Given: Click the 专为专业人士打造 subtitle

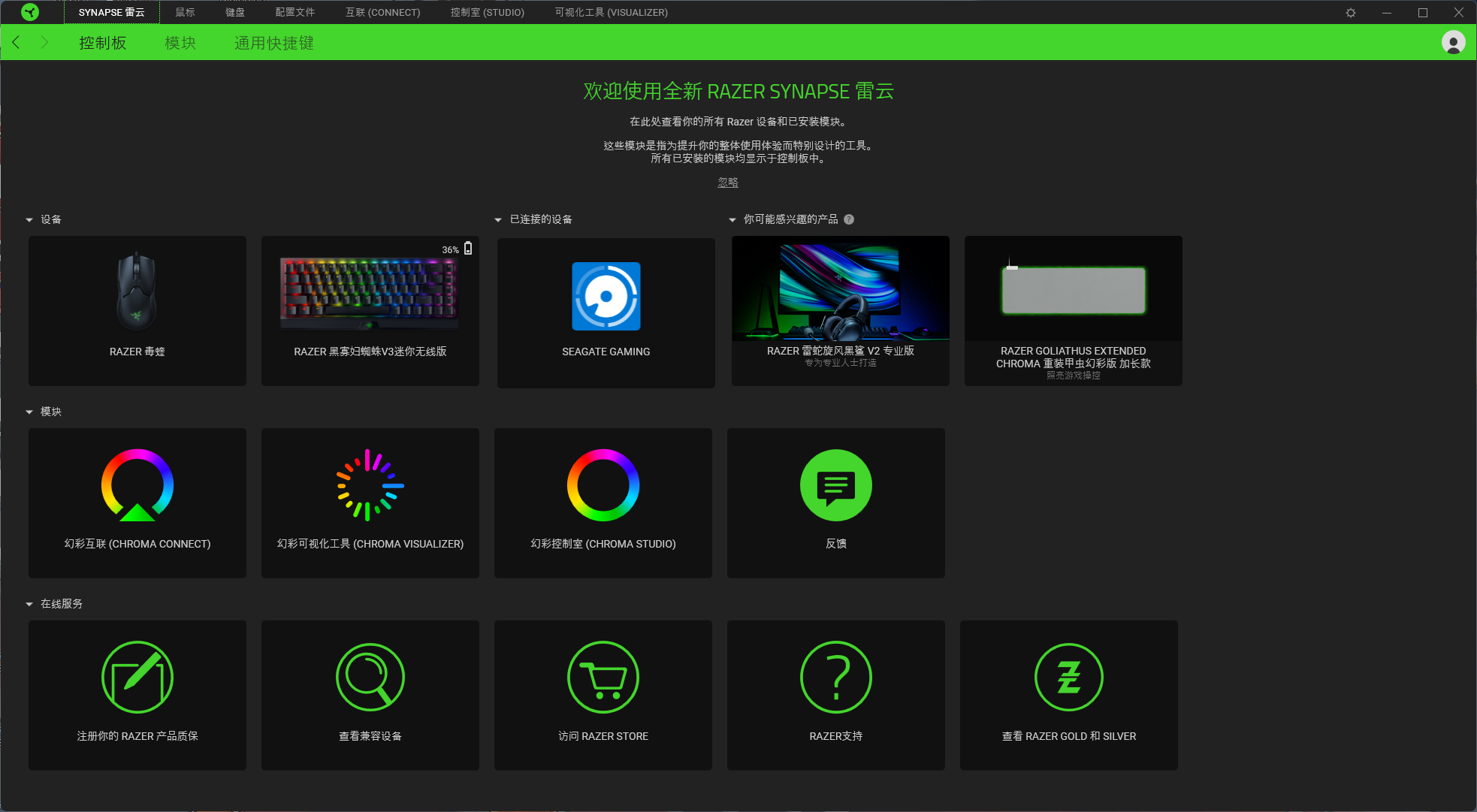Looking at the screenshot, I should click(841, 363).
